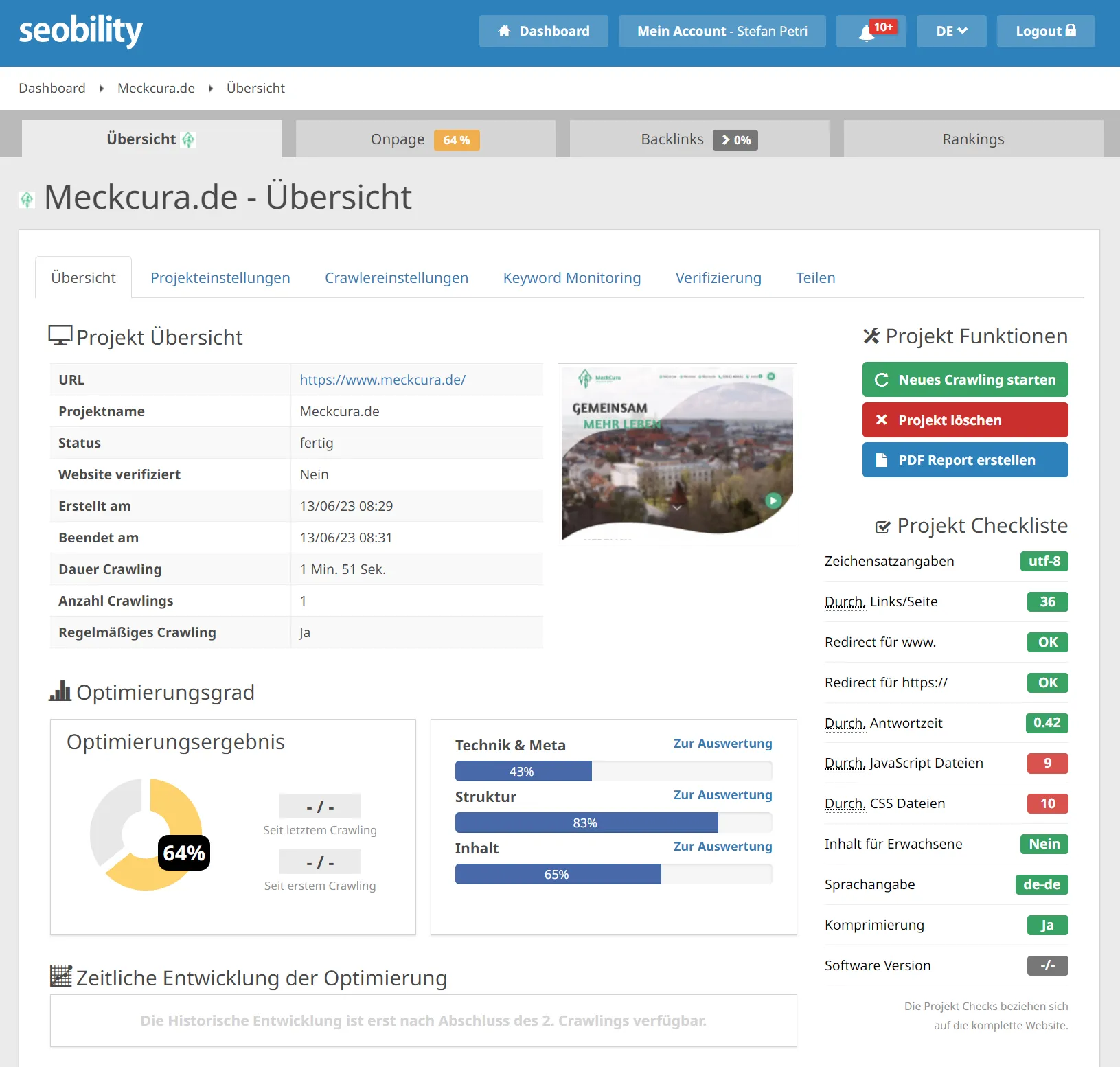Click the '13/06/23 08:29' creation date
The height and width of the screenshot is (1067, 1120).
pos(346,506)
